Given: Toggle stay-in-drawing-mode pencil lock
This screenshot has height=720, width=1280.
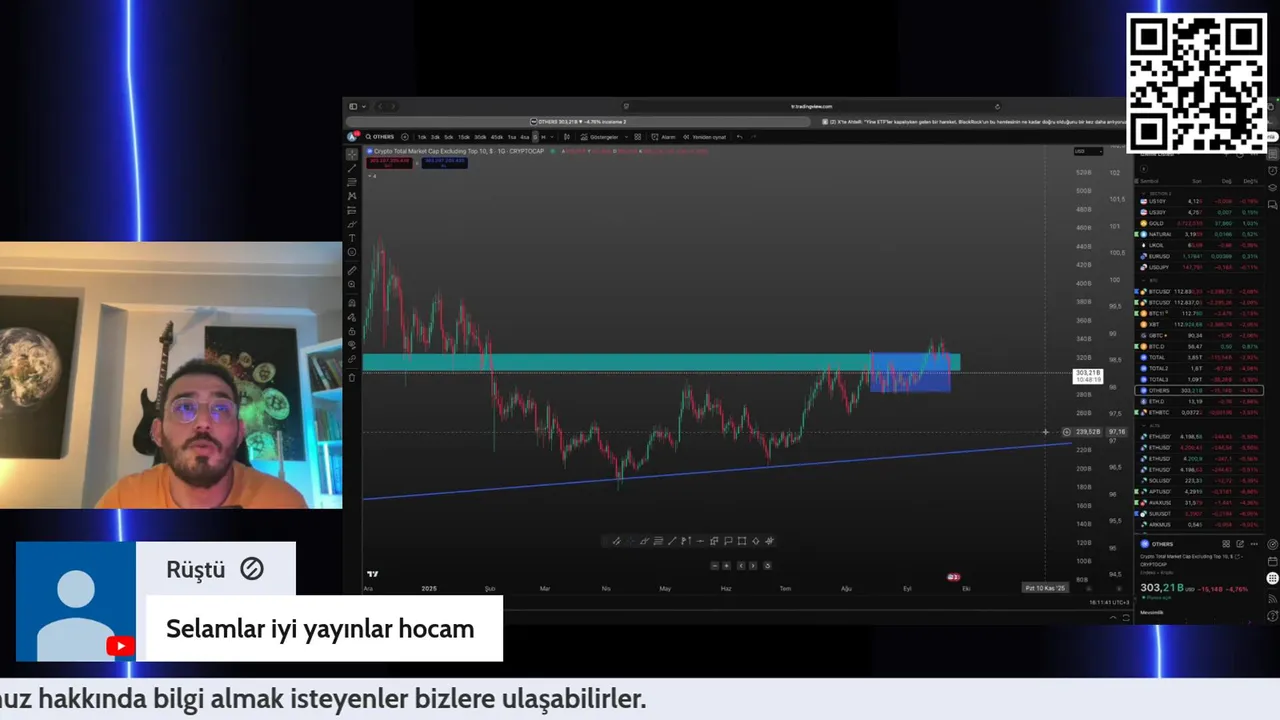Looking at the screenshot, I should [352, 317].
